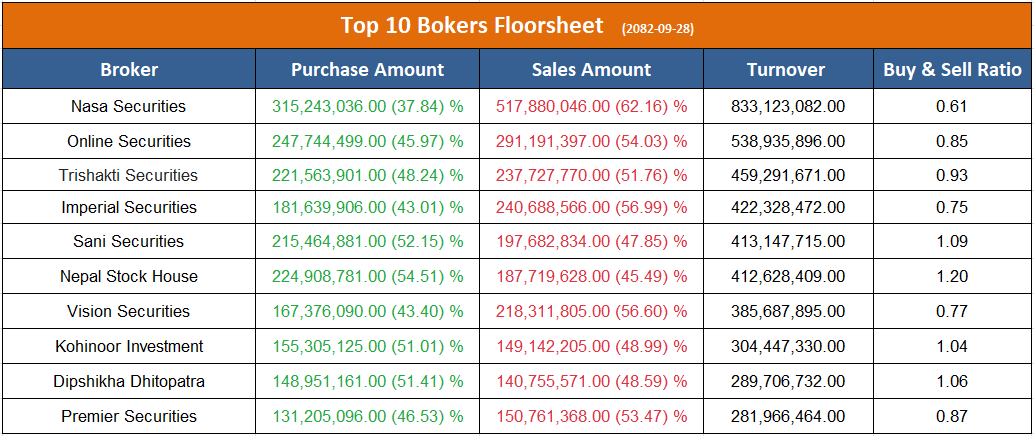Select the Online Securities broker name
Screen dimensions: 1034x436
coord(129,141)
